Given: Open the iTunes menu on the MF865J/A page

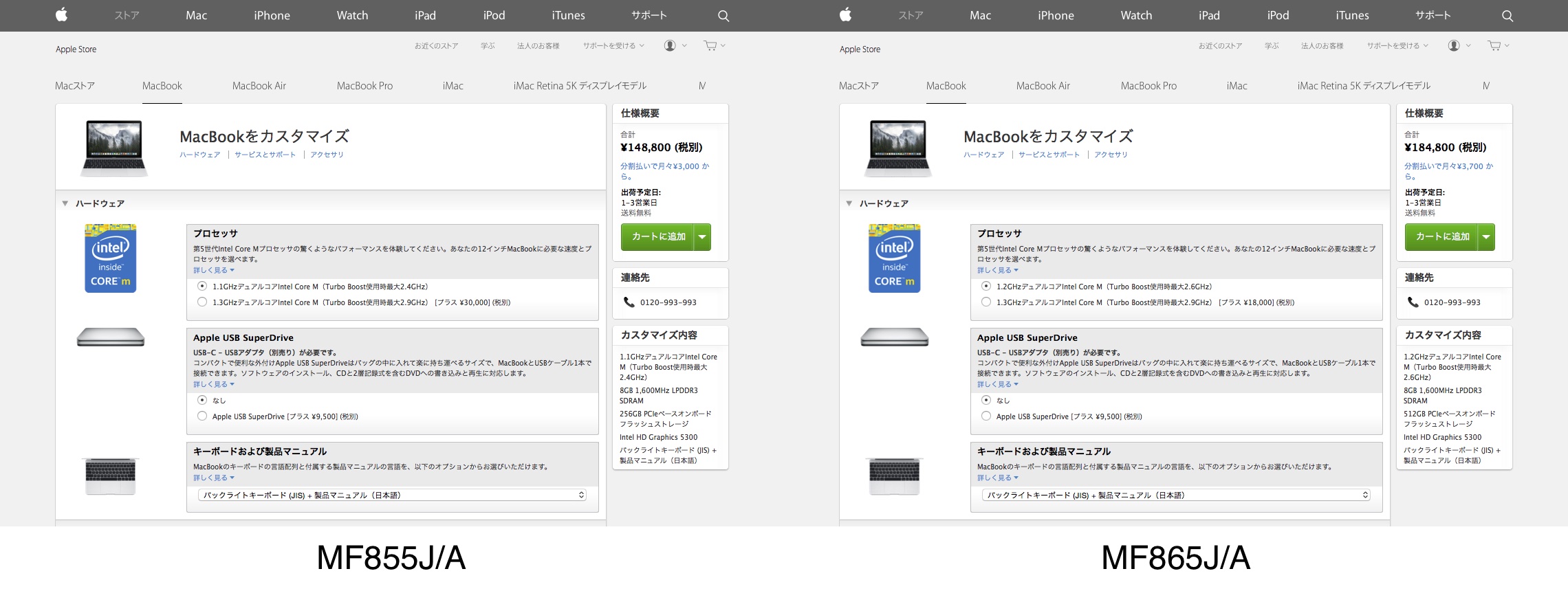Looking at the screenshot, I should pyautogui.click(x=1352, y=15).
